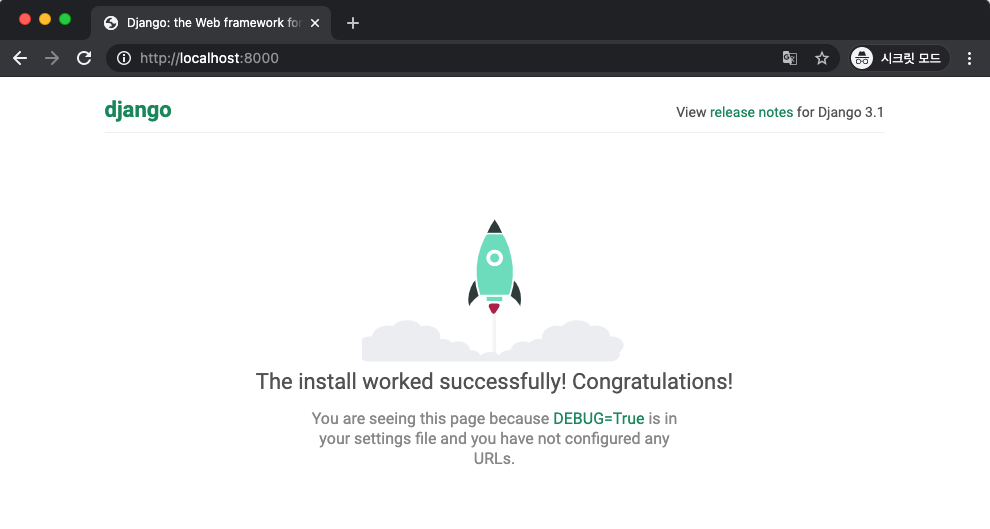Reload the localhost page

(84, 58)
